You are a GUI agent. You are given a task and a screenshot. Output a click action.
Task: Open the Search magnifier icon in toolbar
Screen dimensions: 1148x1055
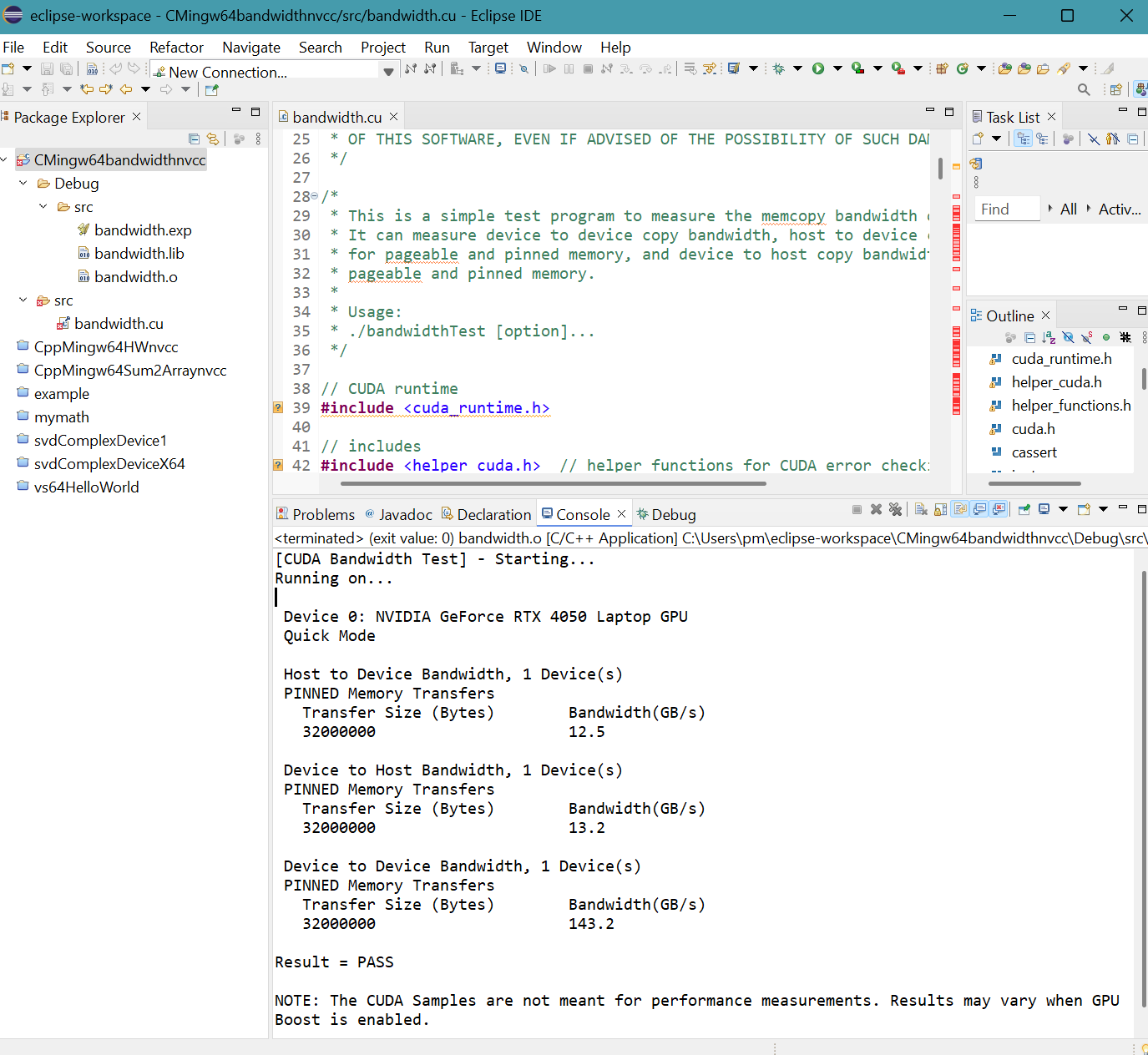(1084, 89)
